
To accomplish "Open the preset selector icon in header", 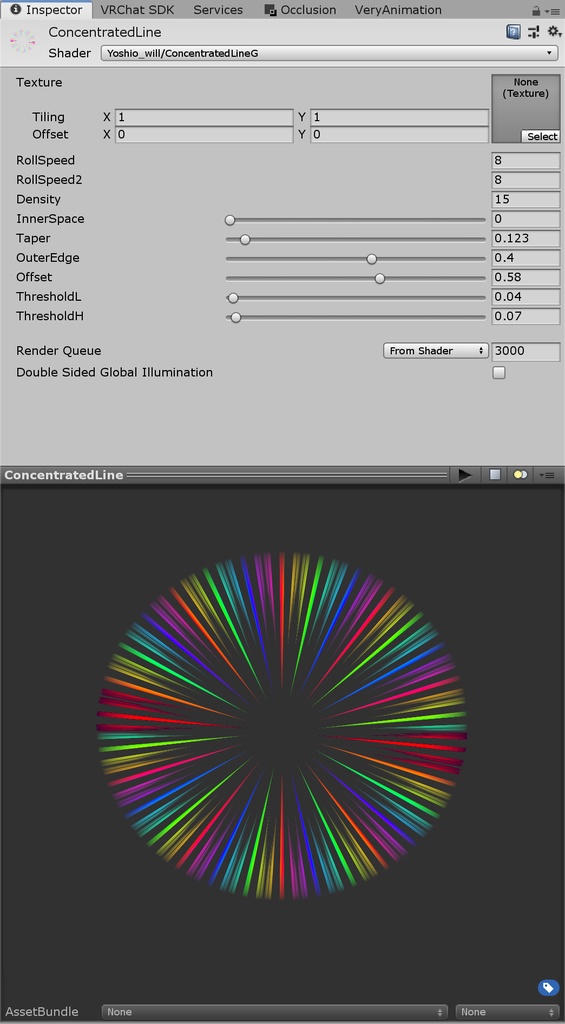I will tap(534, 32).
